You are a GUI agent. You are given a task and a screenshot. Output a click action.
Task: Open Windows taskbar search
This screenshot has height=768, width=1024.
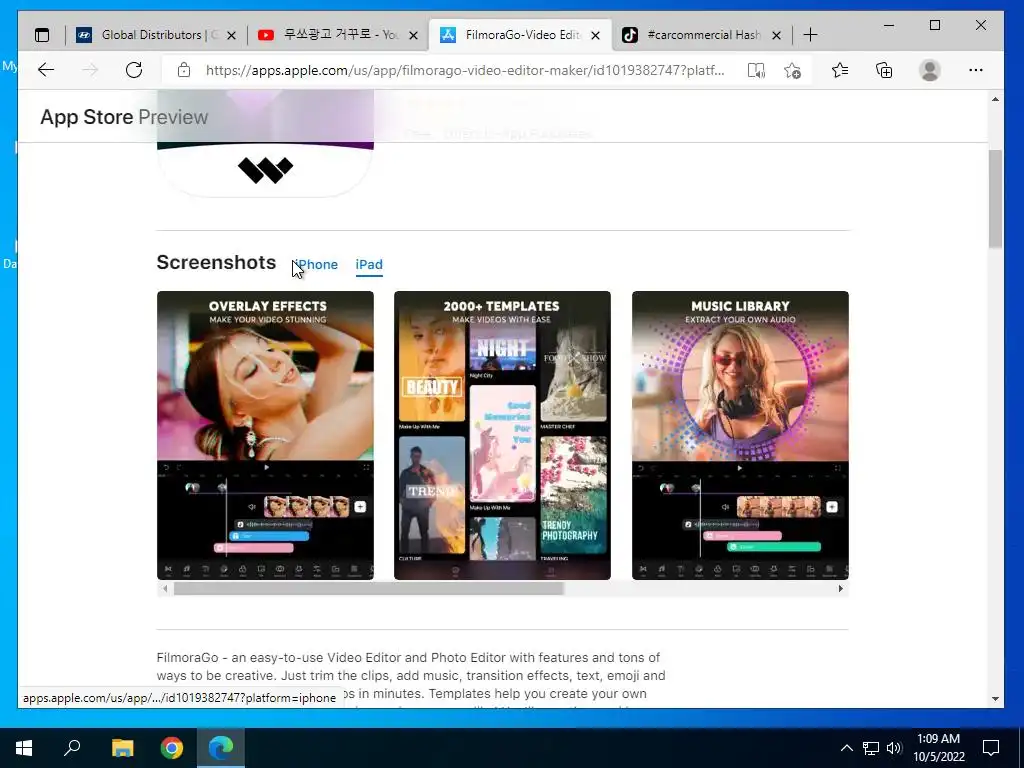[72, 748]
